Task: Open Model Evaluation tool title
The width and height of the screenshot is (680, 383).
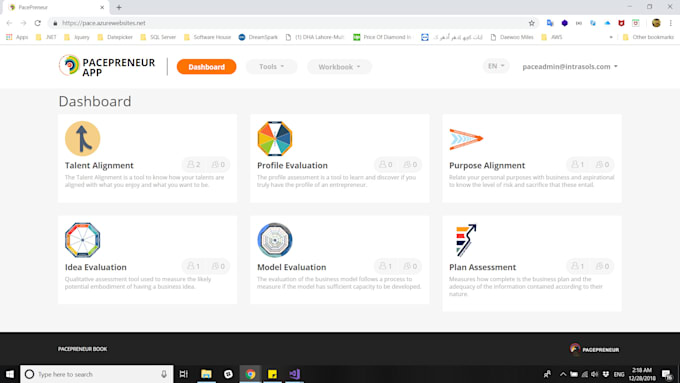Action: (x=291, y=267)
